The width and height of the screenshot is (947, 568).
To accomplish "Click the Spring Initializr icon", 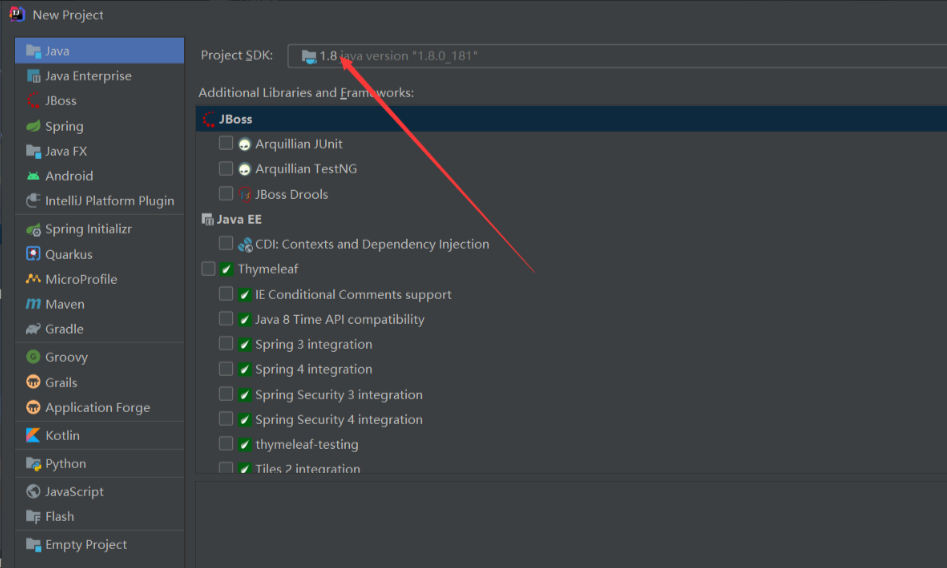I will 33,229.
